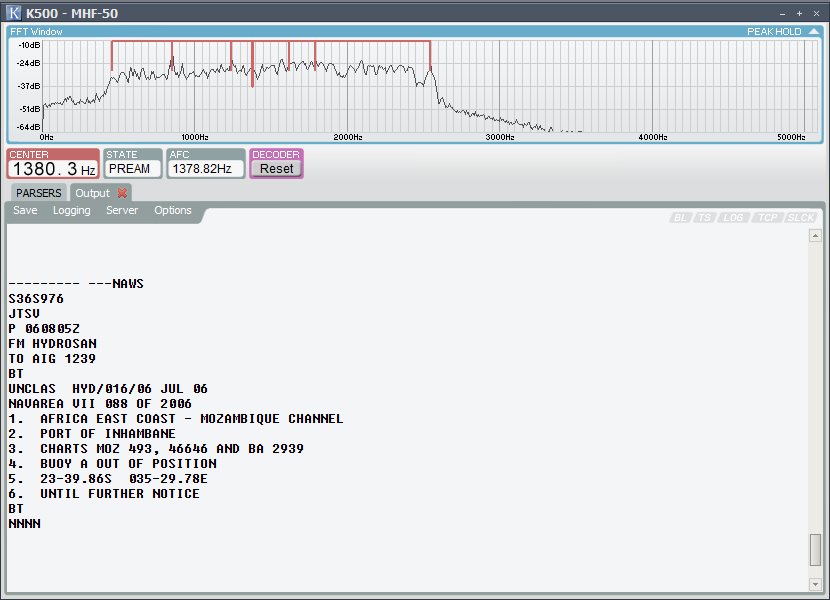
Task: Click the scrollbar up arrow
Action: 815,236
